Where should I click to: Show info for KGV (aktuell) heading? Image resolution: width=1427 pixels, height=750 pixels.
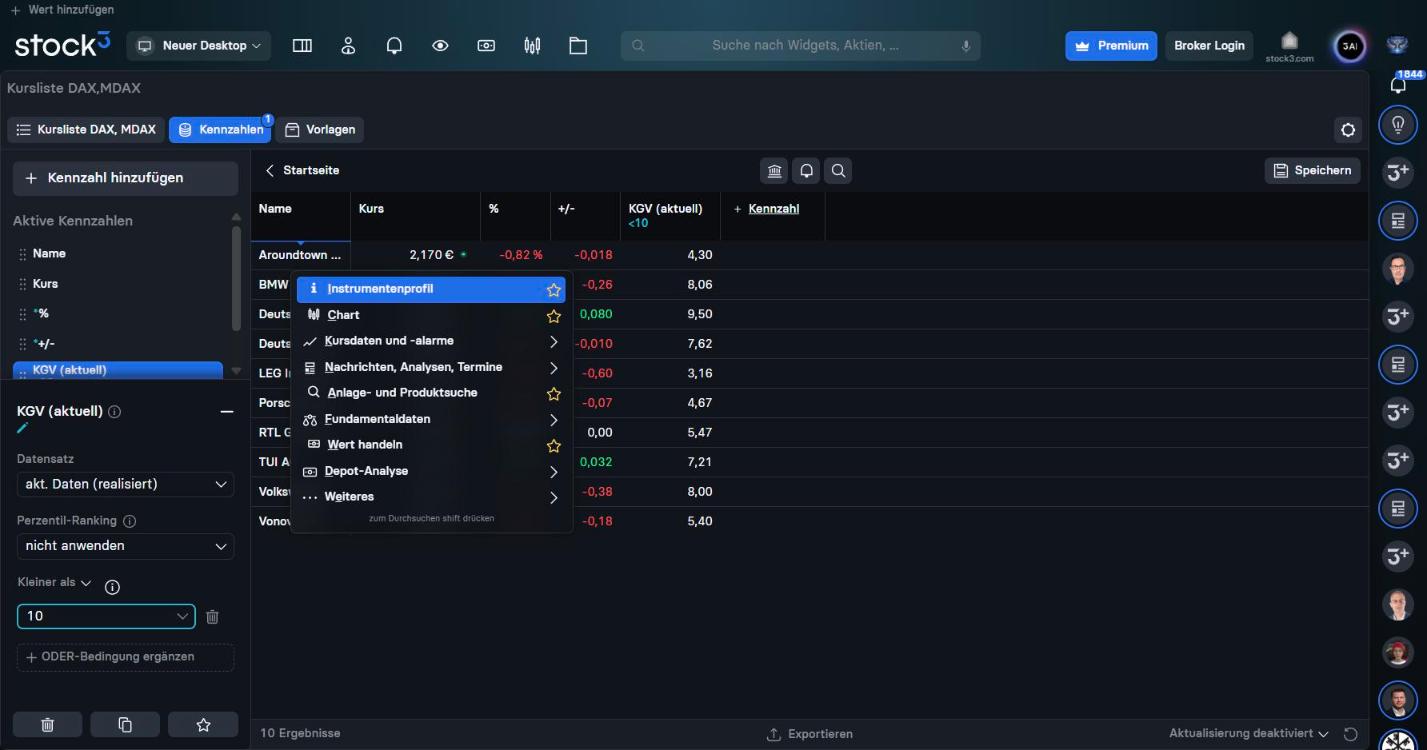115,412
